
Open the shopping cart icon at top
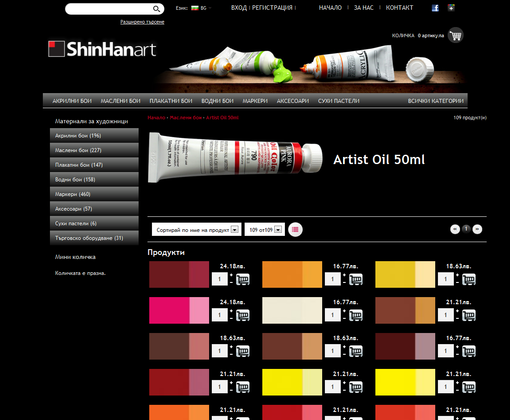tap(455, 35)
